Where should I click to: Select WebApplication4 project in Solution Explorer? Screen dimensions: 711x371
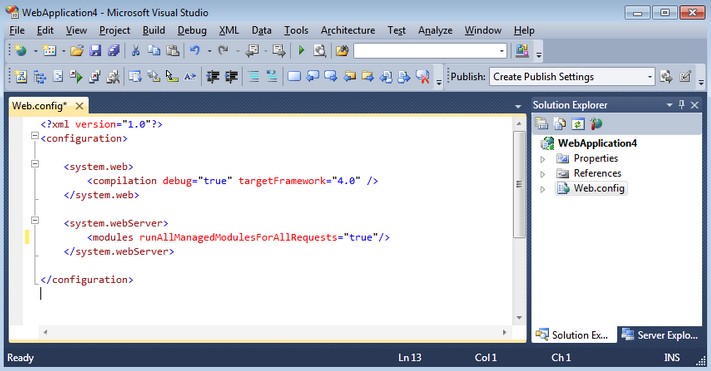[x=597, y=143]
